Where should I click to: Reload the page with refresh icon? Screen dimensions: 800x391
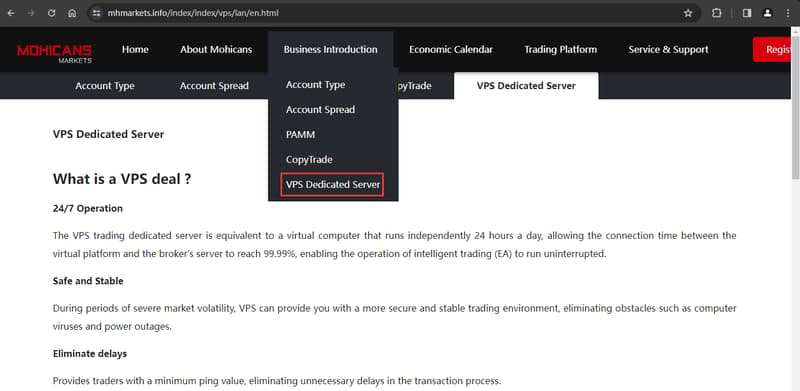click(52, 13)
